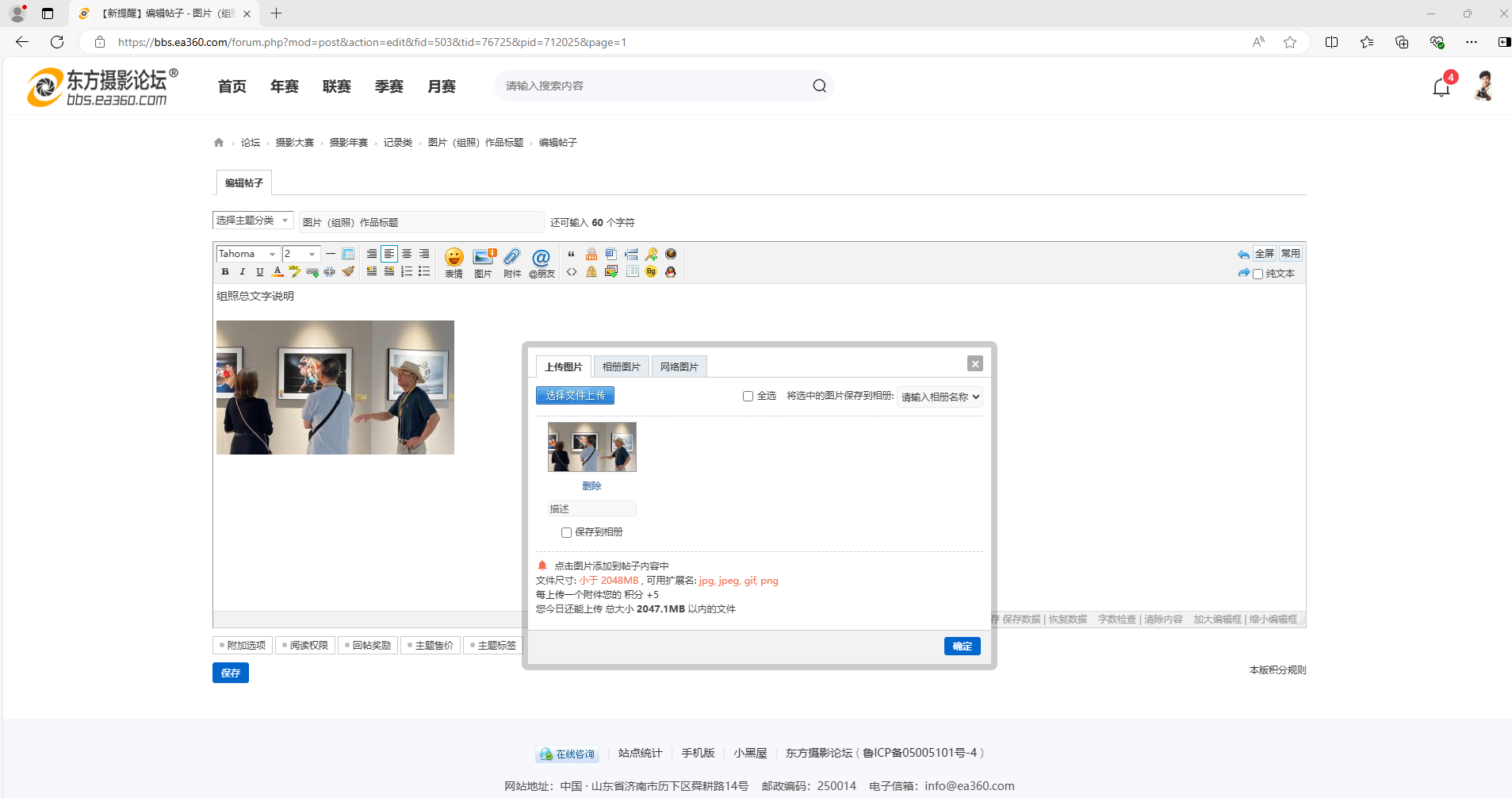This screenshot has height=798, width=1512.
Task: Open the notification bell
Action: [x=1441, y=87]
